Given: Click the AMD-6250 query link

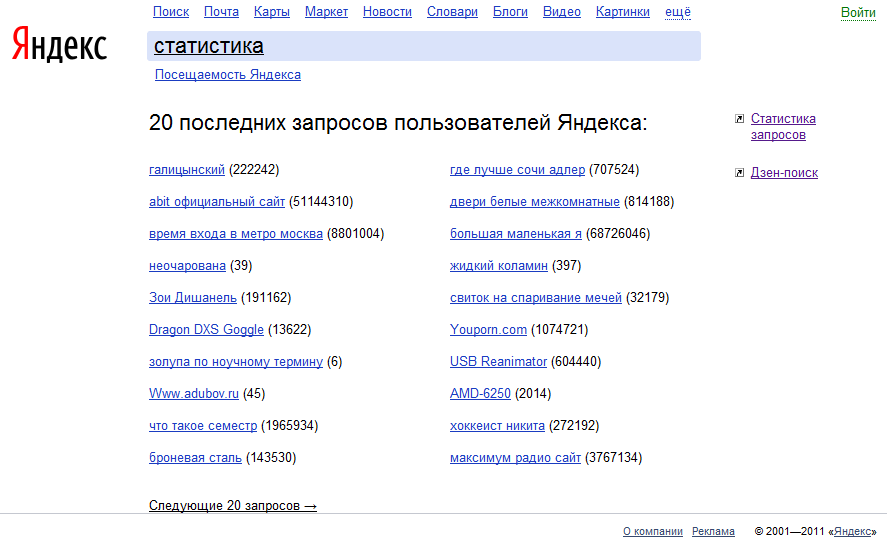Looking at the screenshot, I should coord(480,394).
